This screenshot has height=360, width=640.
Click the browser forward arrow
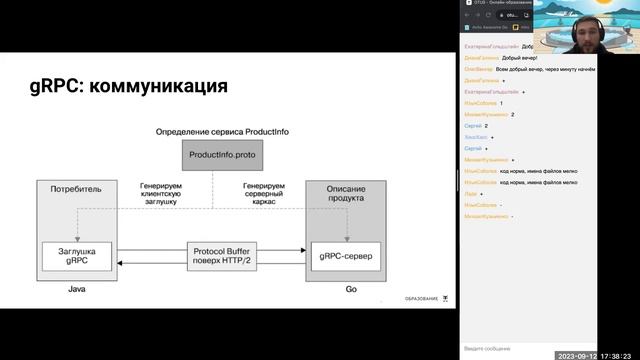pyautogui.click(x=478, y=15)
